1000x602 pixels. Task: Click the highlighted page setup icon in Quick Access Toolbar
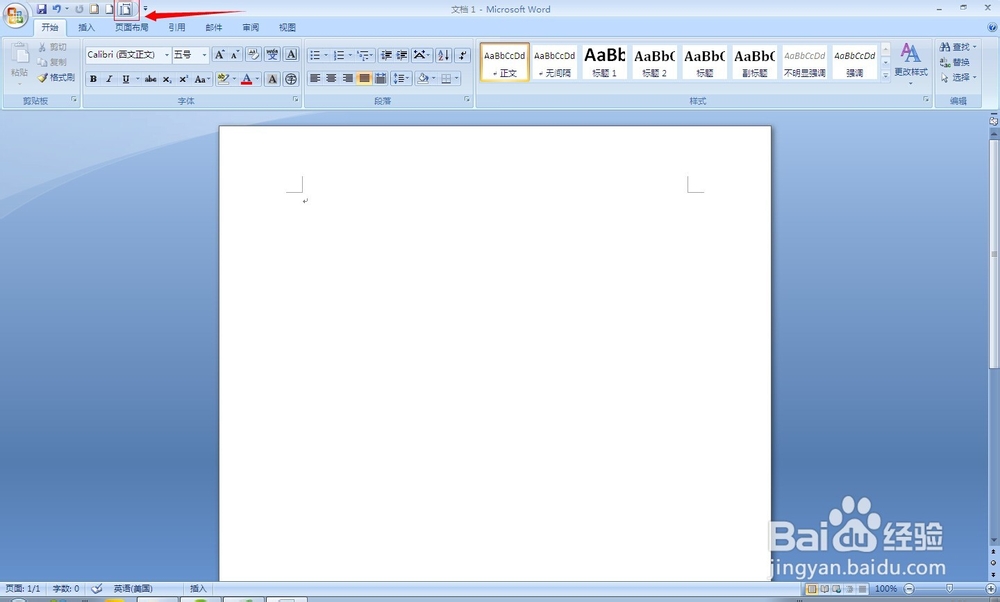click(126, 10)
